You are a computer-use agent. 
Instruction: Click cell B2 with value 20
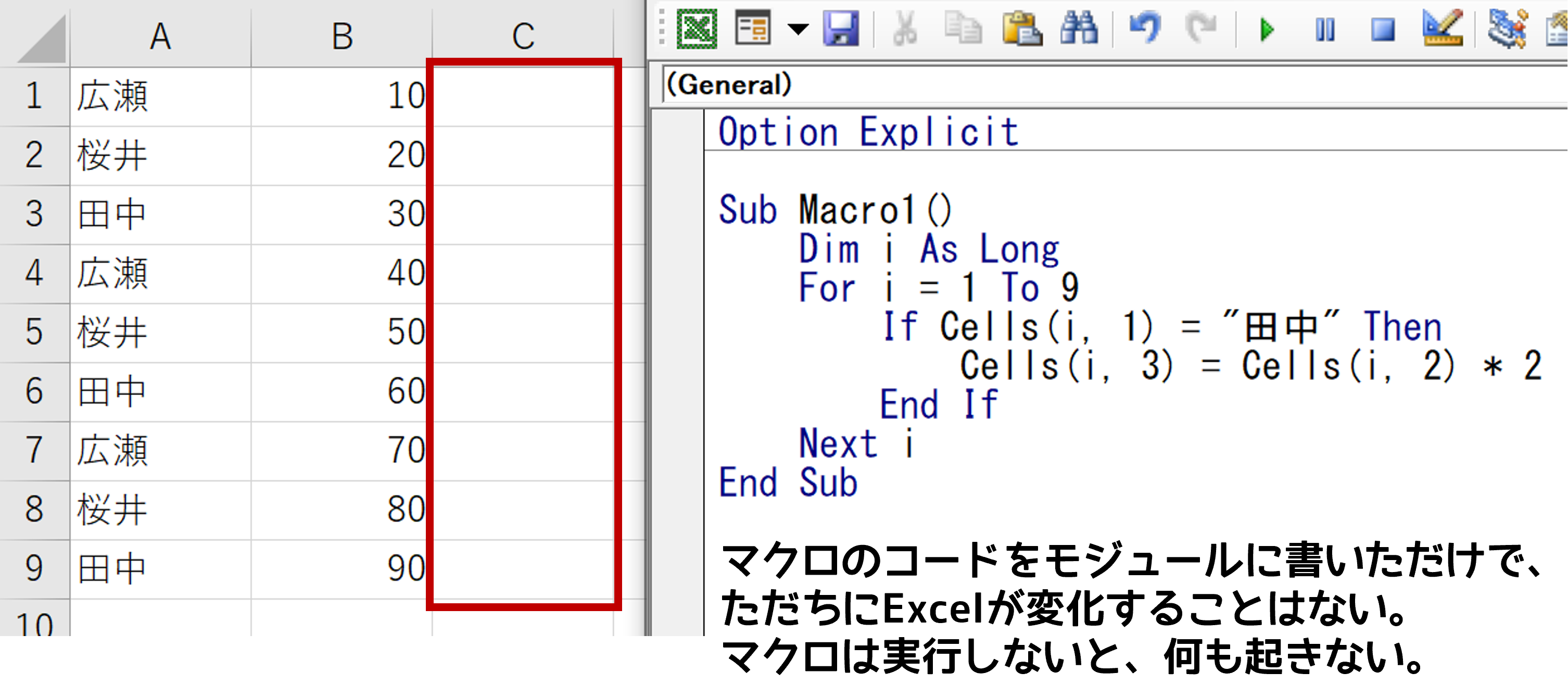click(342, 155)
